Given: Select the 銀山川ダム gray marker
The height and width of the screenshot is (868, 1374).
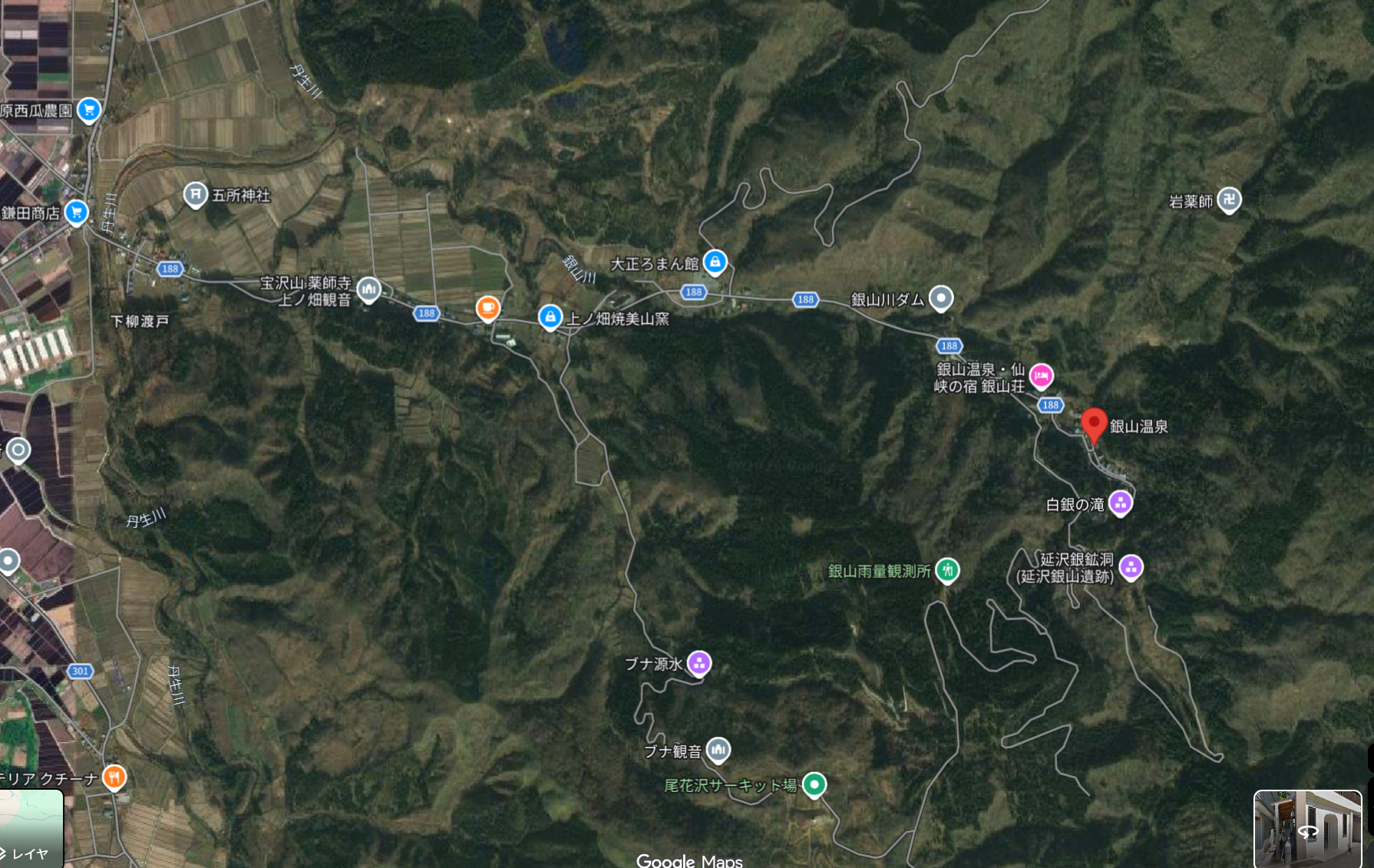Looking at the screenshot, I should [x=941, y=298].
